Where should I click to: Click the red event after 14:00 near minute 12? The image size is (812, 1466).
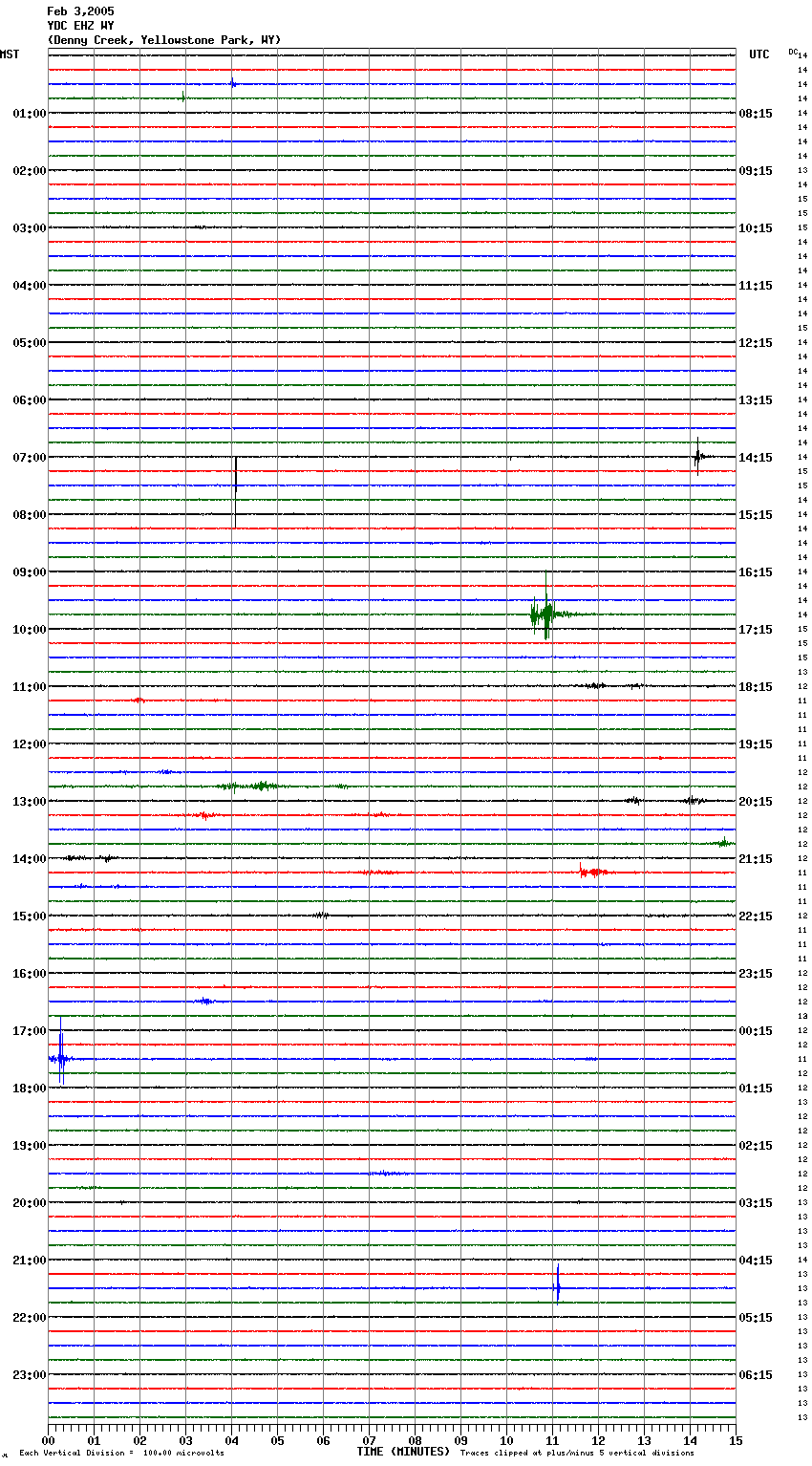pyautogui.click(x=593, y=872)
